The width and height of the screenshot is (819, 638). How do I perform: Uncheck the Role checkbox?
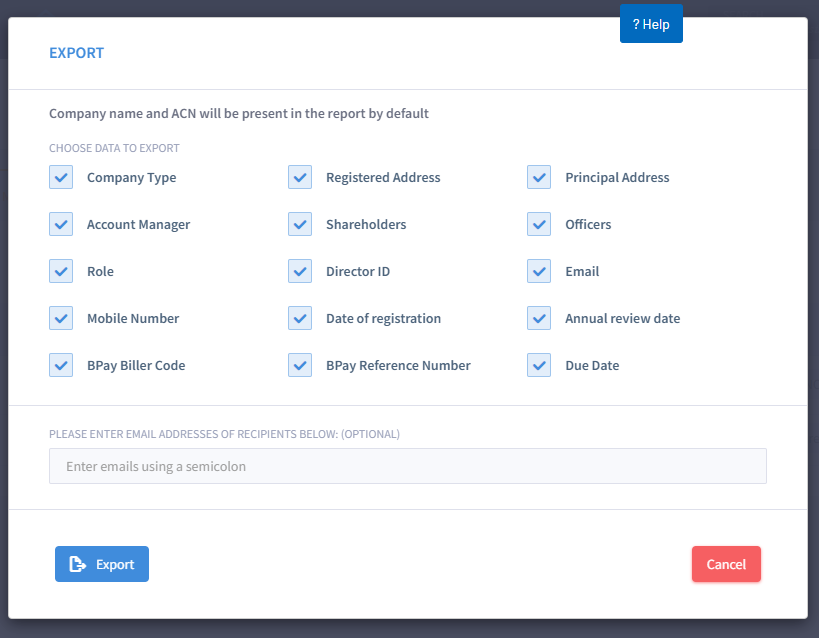[61, 271]
